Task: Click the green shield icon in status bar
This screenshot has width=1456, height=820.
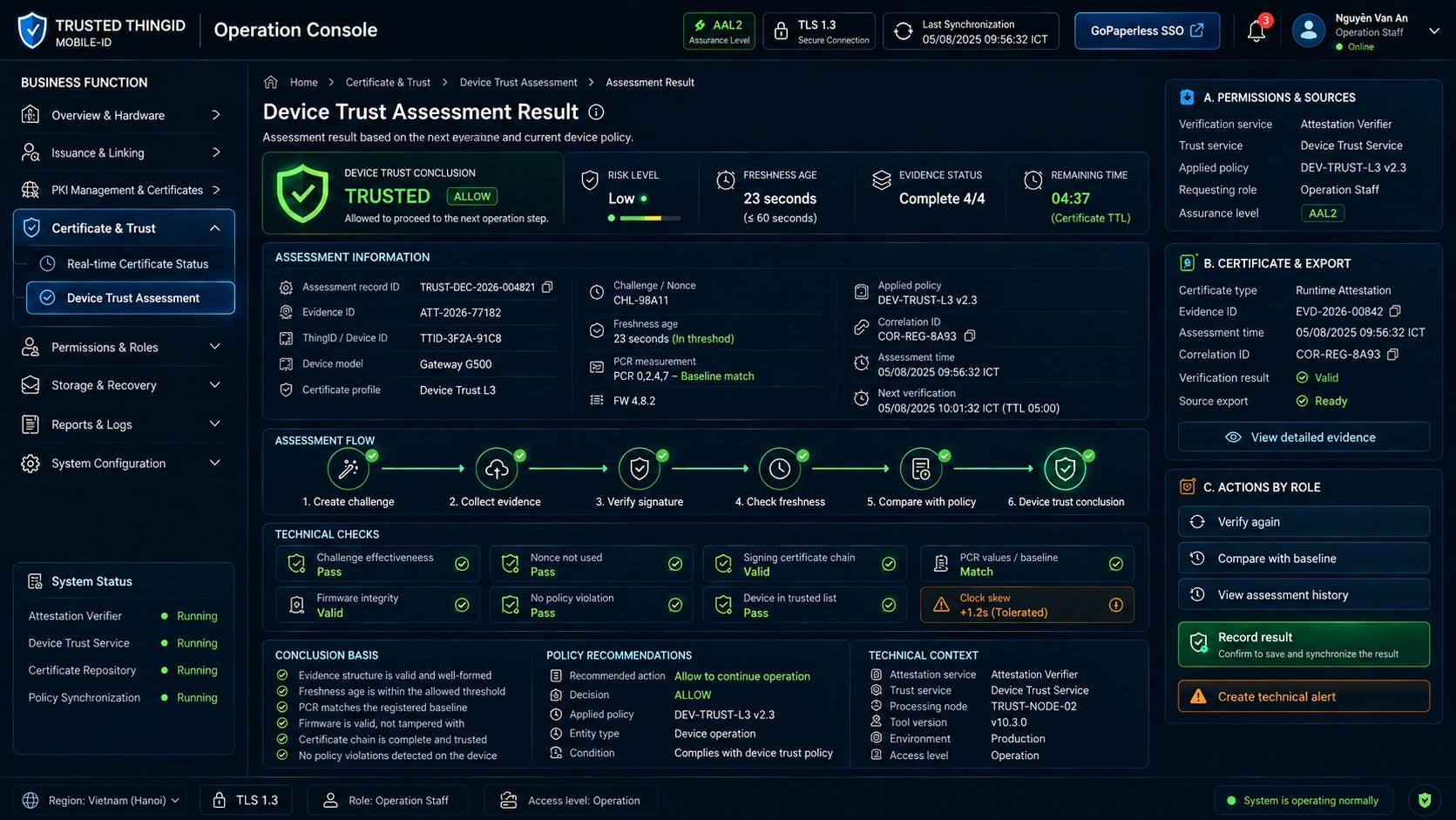Action: coord(1425,800)
